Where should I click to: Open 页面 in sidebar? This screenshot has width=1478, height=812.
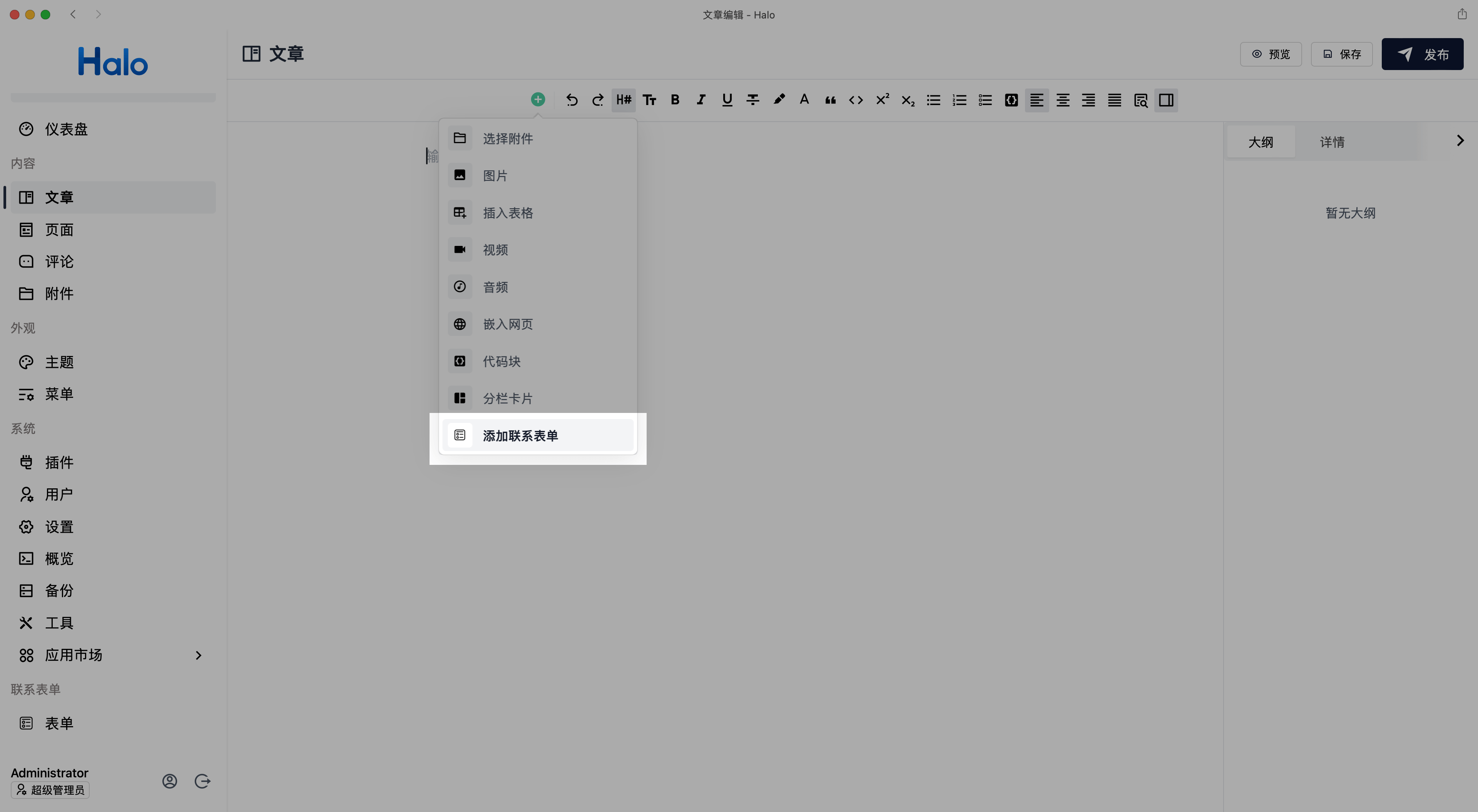tap(113, 229)
